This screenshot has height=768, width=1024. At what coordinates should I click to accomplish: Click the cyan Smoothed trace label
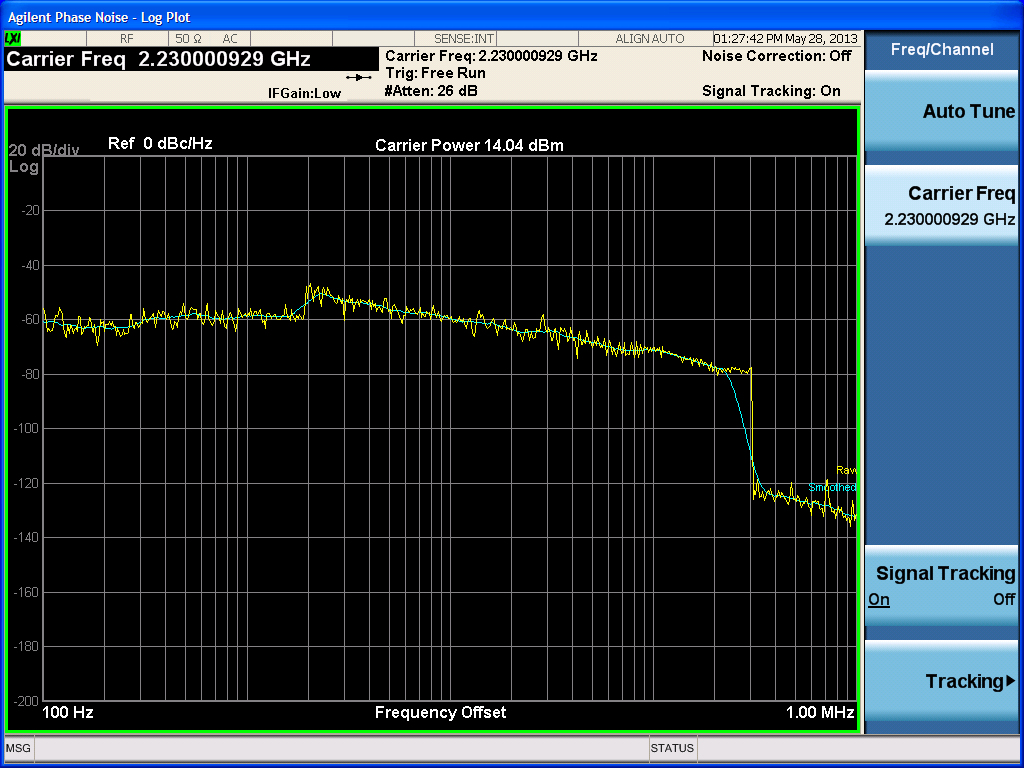point(832,487)
